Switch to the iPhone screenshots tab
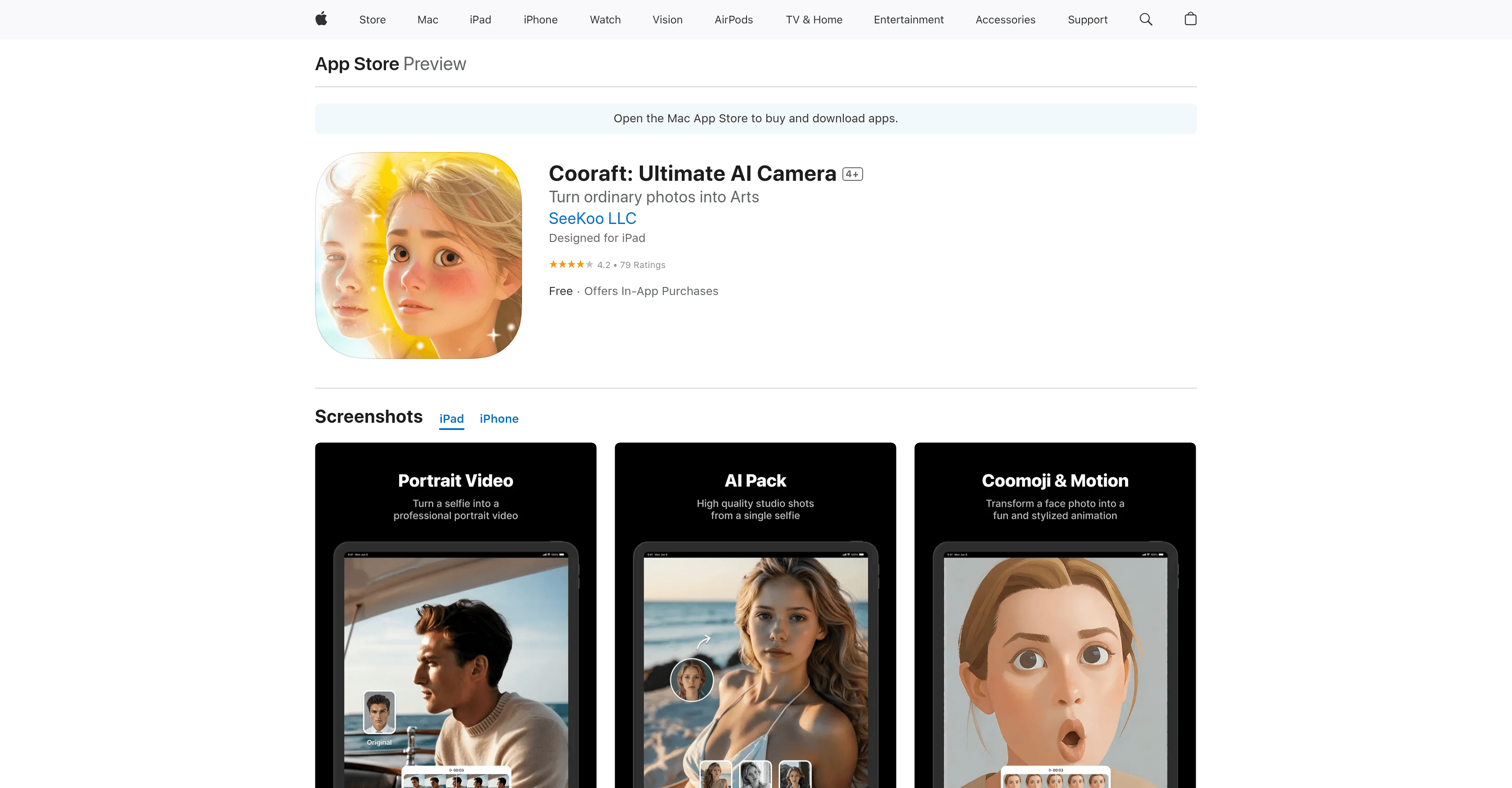The image size is (1512, 788). pyautogui.click(x=499, y=418)
